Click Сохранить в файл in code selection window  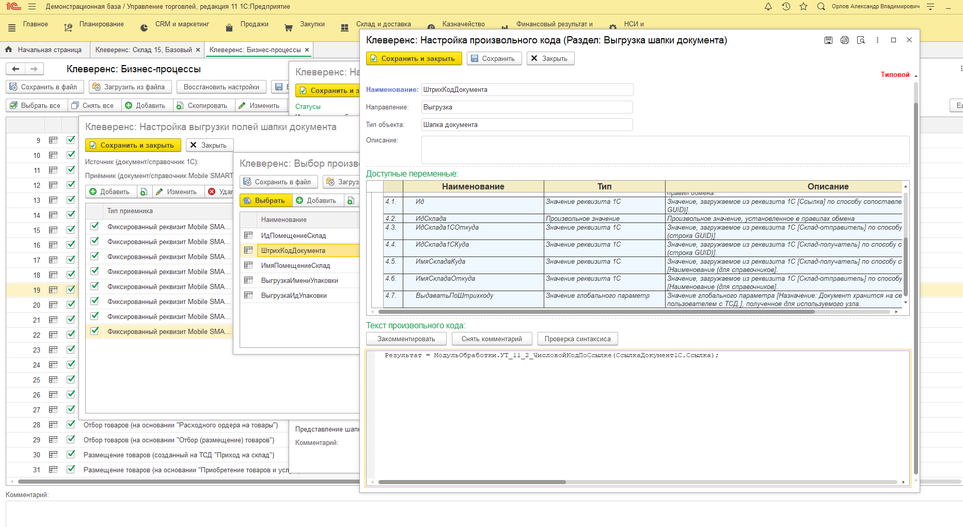tap(278, 182)
